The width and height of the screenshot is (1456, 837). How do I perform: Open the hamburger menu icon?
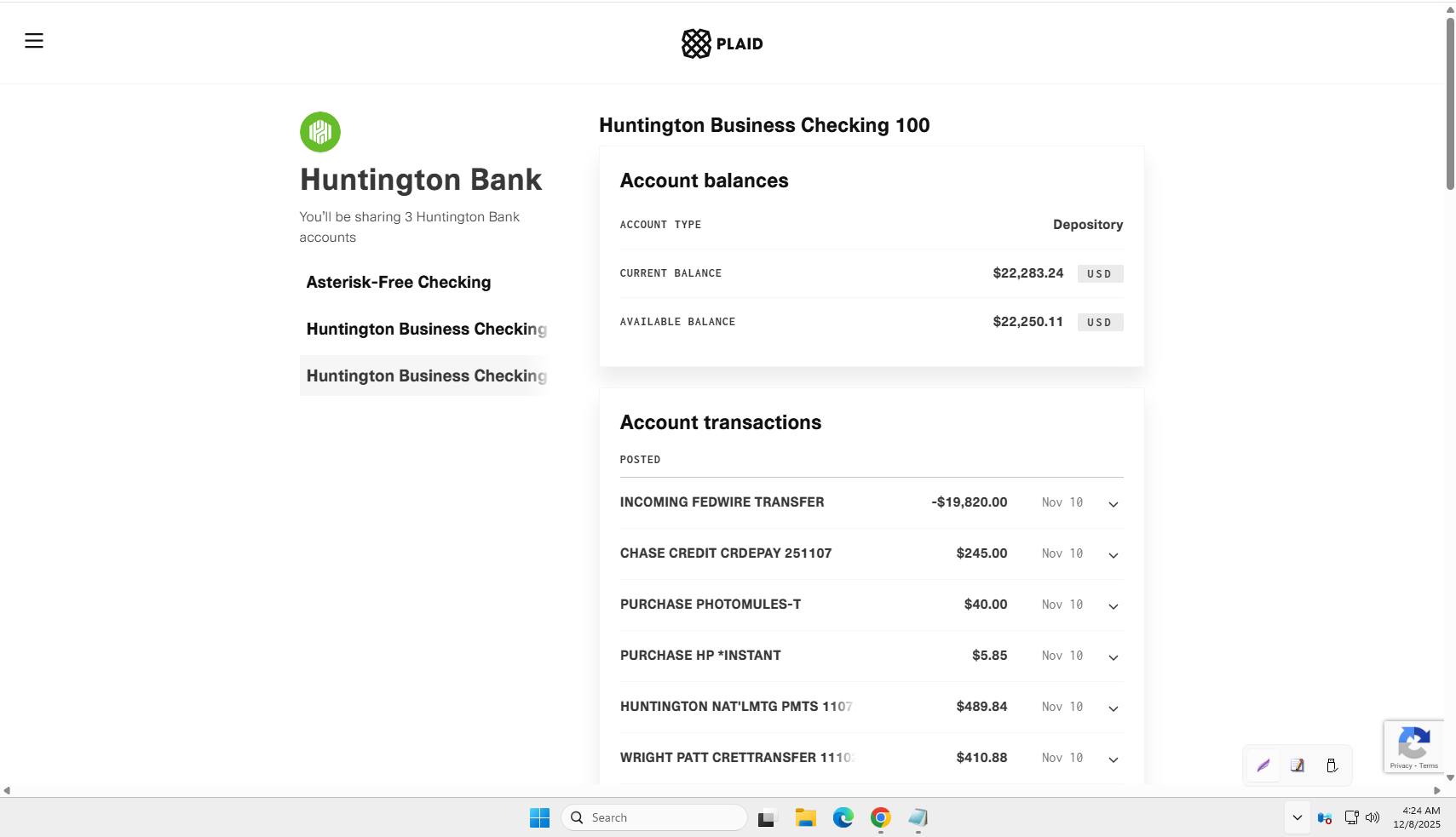pos(34,41)
